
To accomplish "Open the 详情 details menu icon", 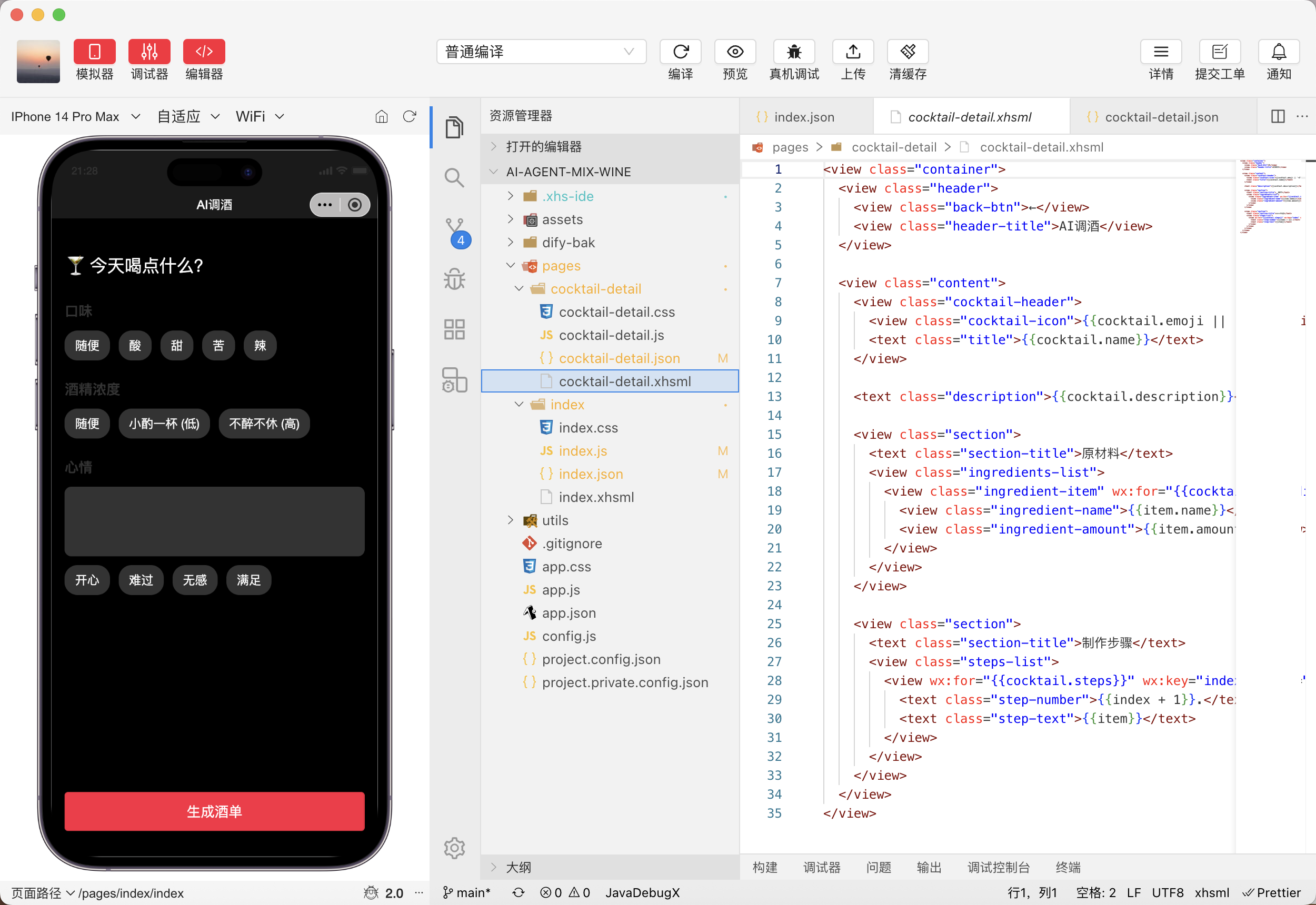I will (1161, 52).
